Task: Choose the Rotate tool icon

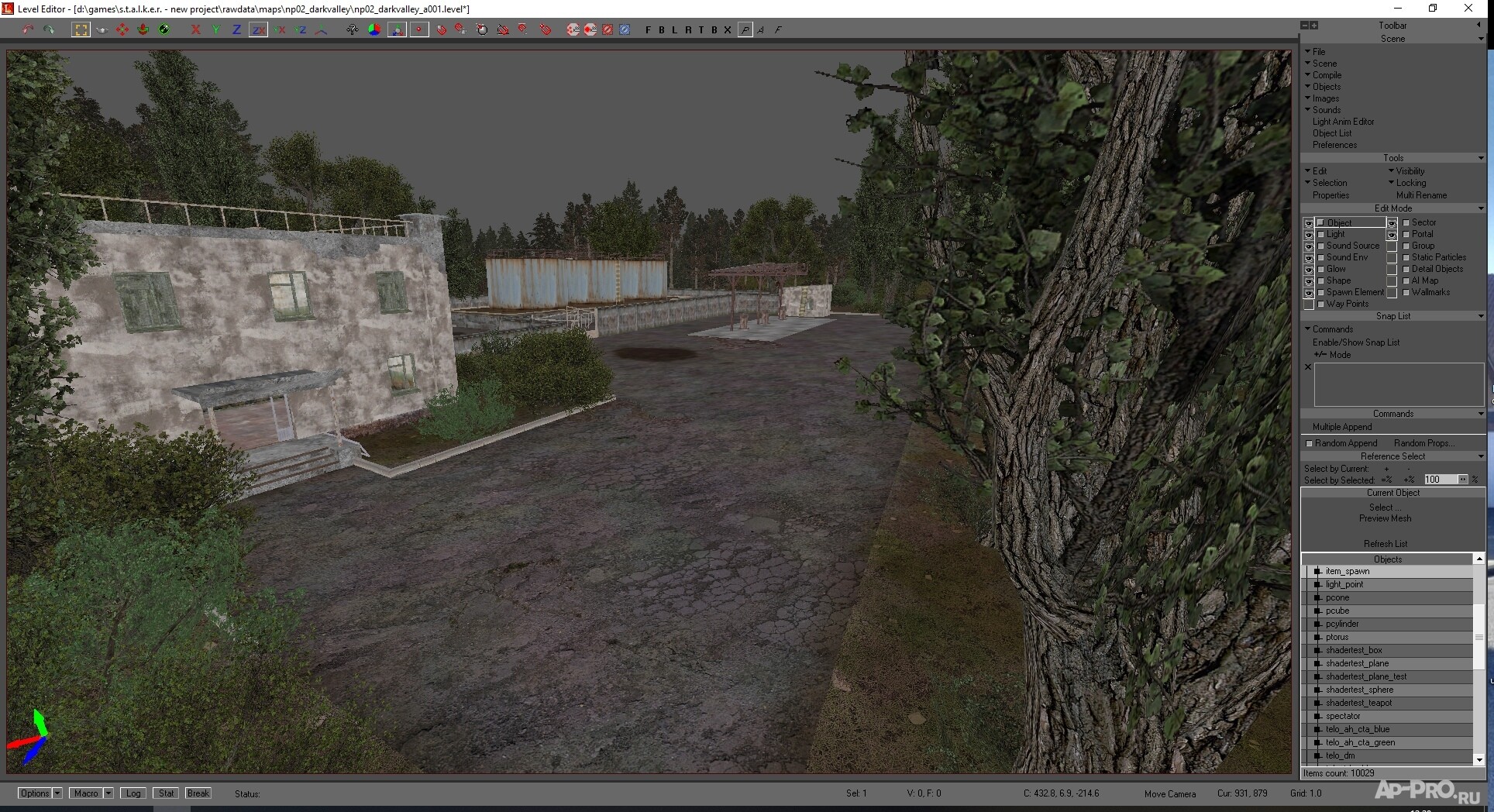Action: 143,29
